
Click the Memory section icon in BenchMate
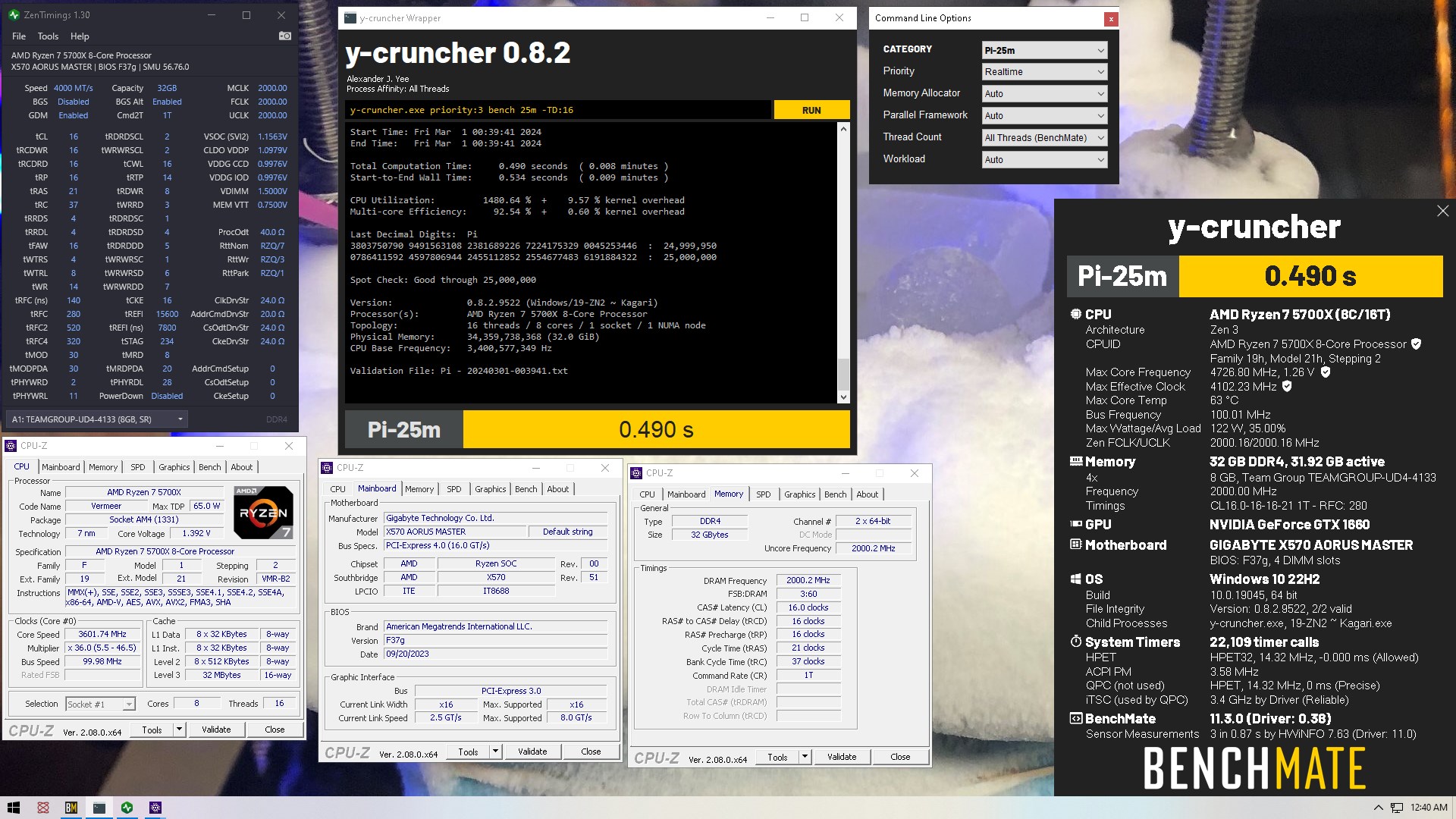(1075, 461)
